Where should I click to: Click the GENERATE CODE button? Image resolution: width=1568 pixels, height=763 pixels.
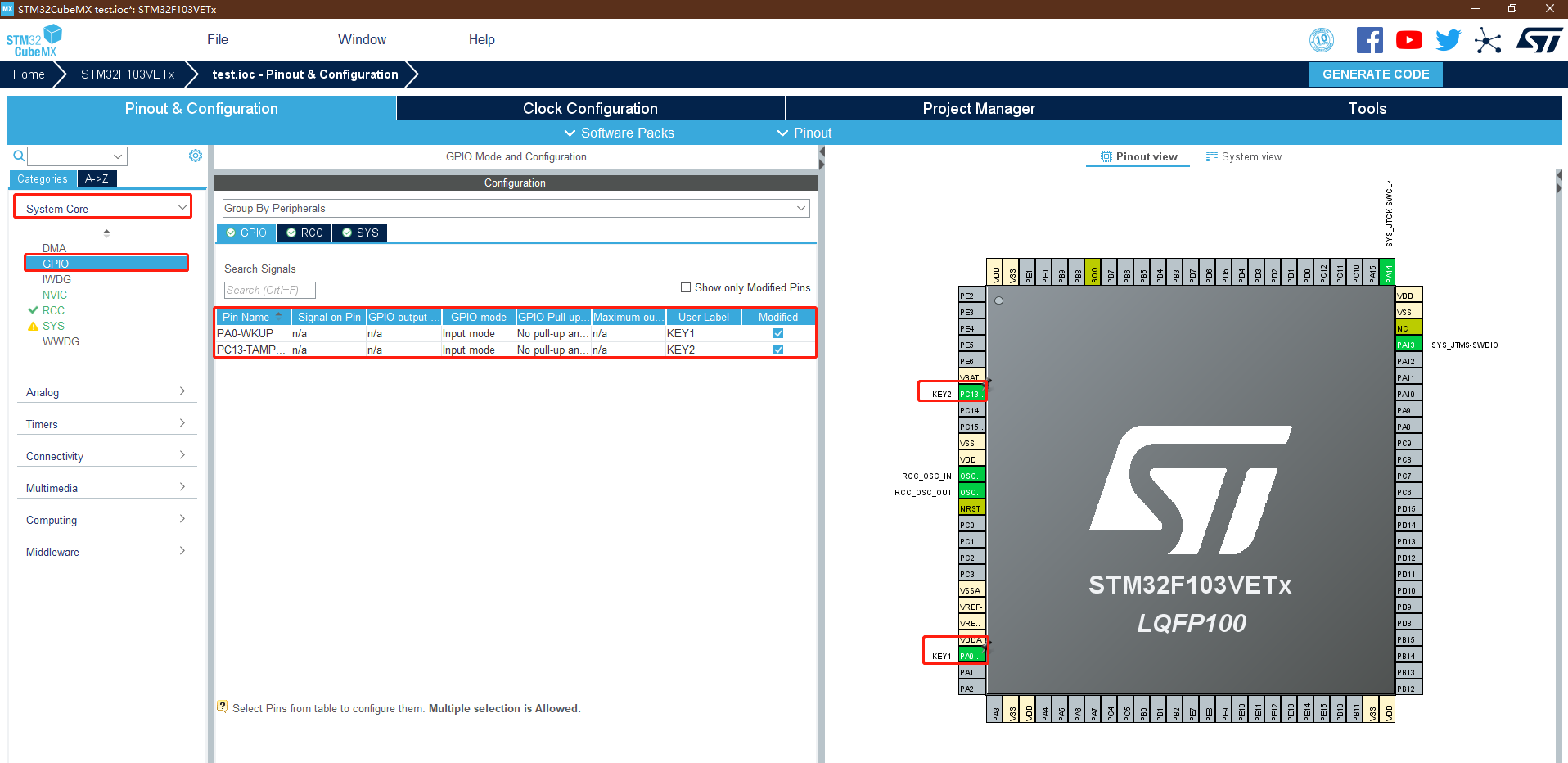pyautogui.click(x=1375, y=74)
